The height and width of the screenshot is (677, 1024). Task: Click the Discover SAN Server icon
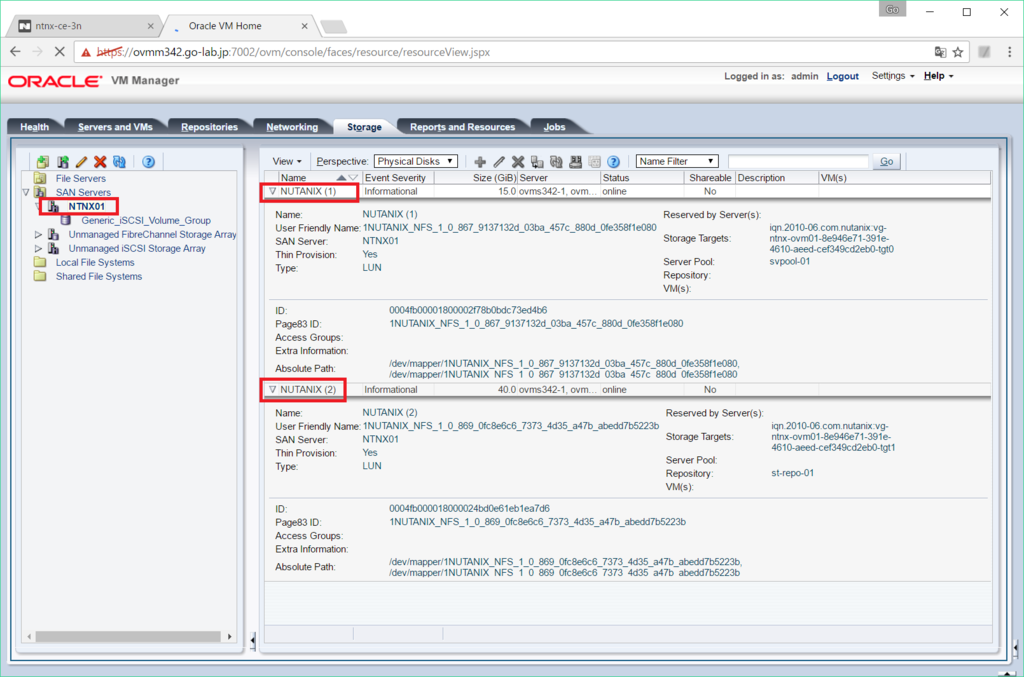pos(63,161)
